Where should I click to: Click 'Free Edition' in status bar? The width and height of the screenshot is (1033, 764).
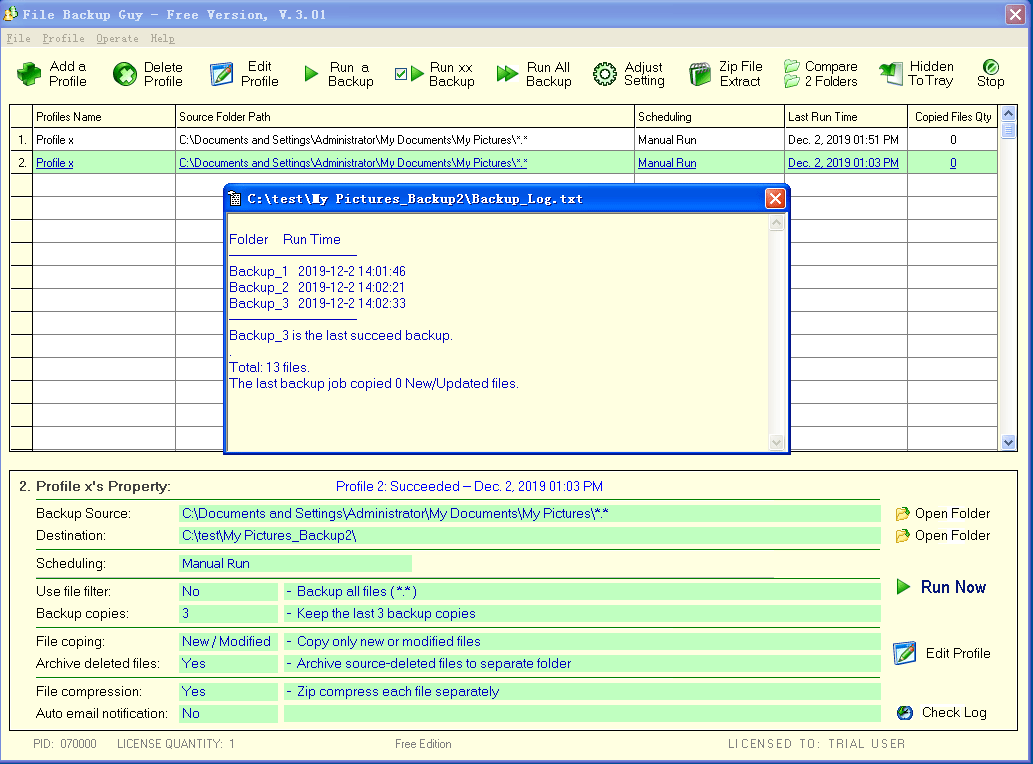(423, 744)
